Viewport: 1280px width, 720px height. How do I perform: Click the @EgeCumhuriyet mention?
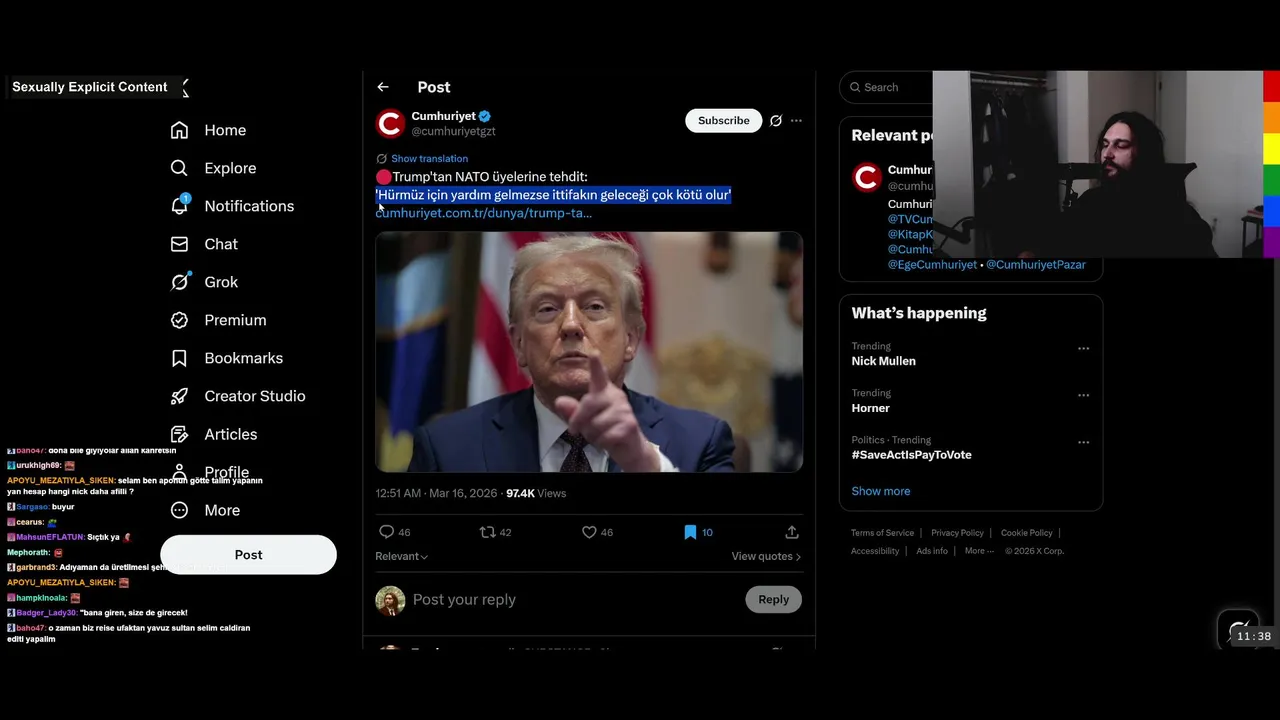pos(932,265)
